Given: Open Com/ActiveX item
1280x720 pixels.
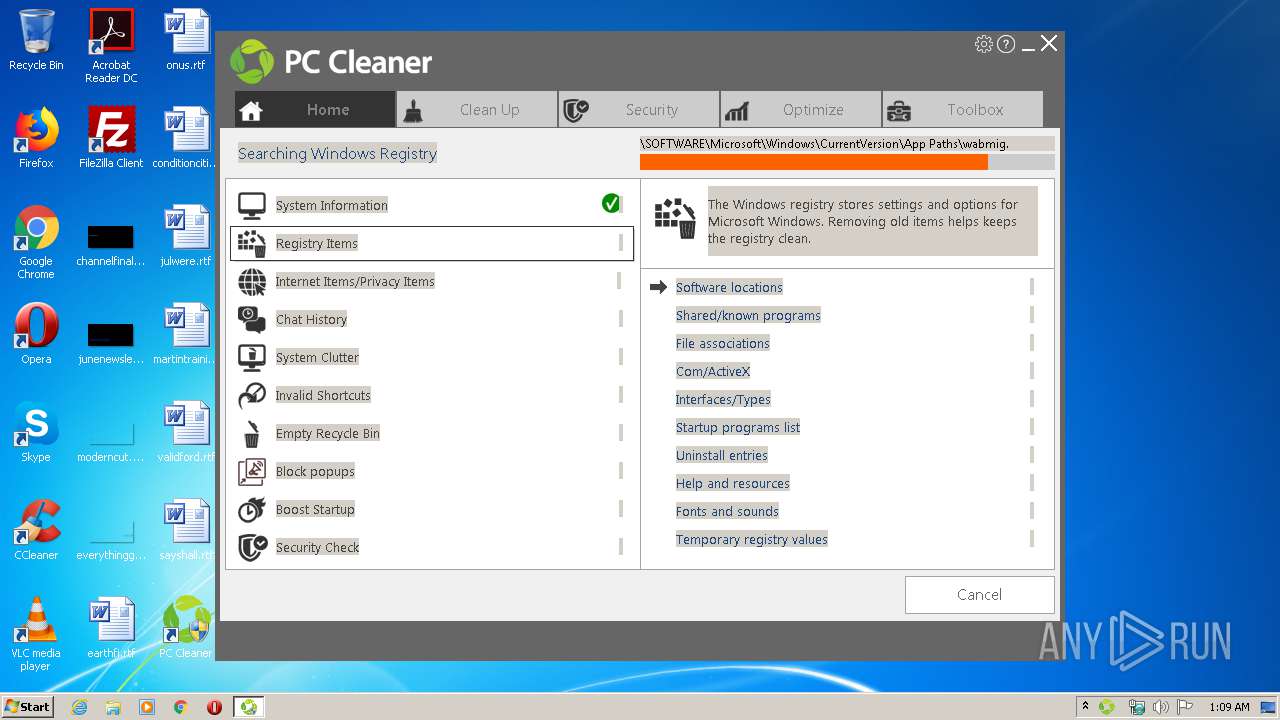Looking at the screenshot, I should (713, 371).
